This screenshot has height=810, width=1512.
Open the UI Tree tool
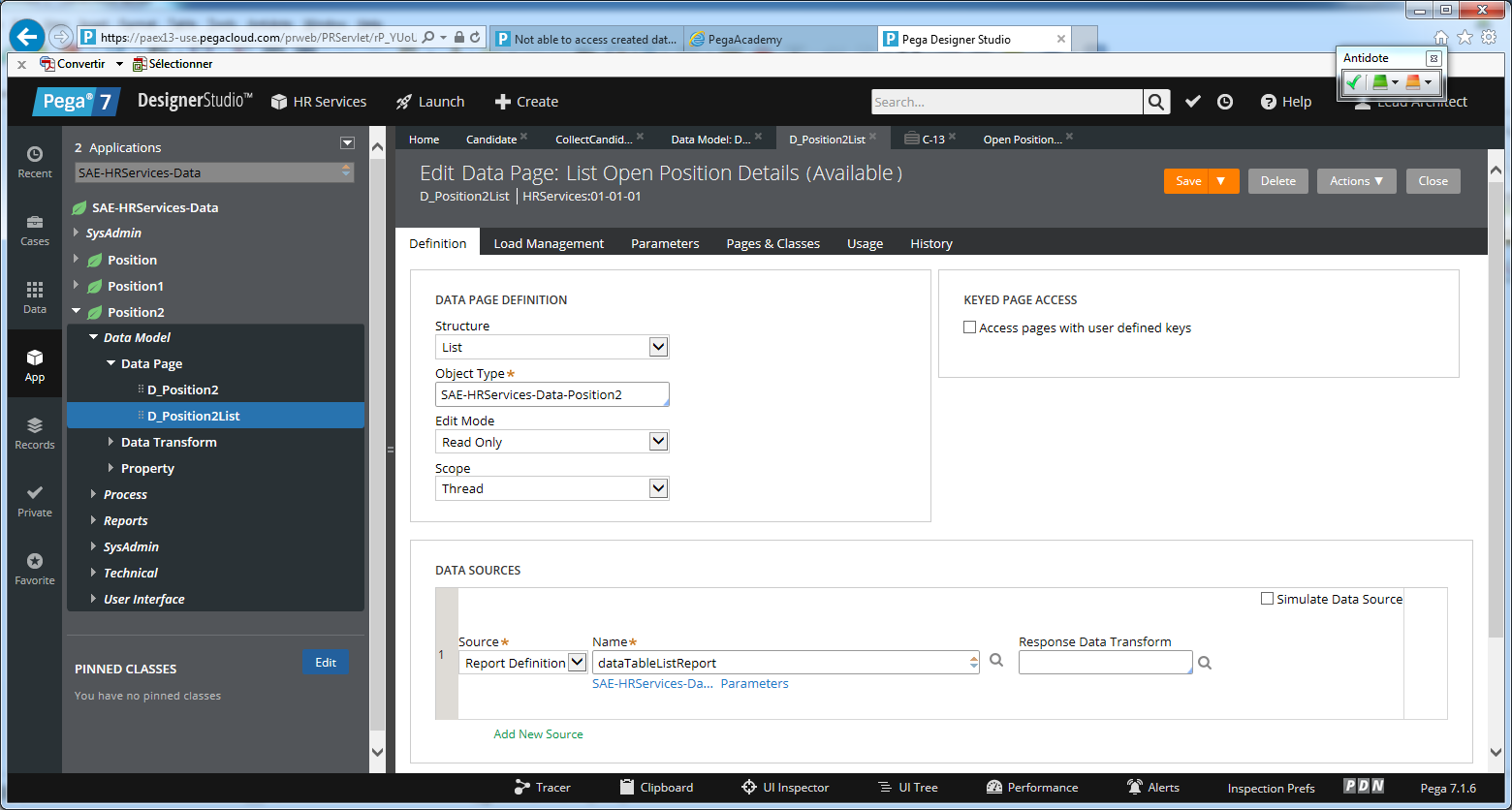(x=907, y=788)
